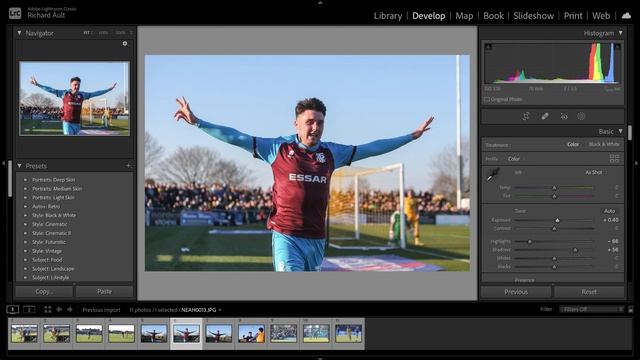The width and height of the screenshot is (640, 360).
Task: Hide the top module picker panel arrow
Action: point(320,2)
